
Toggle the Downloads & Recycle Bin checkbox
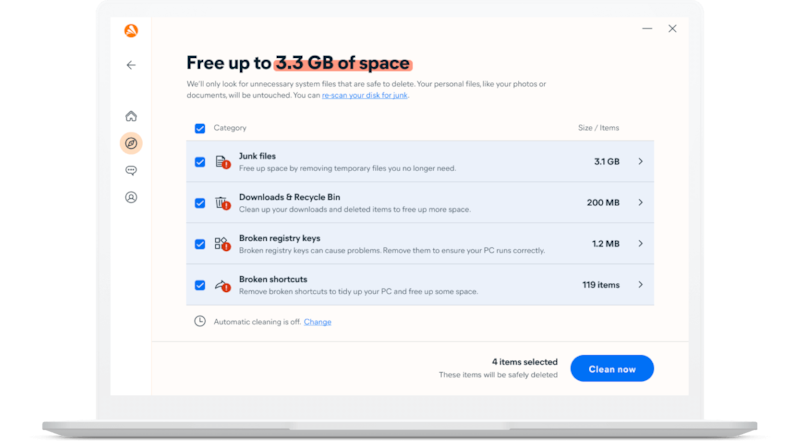point(200,203)
